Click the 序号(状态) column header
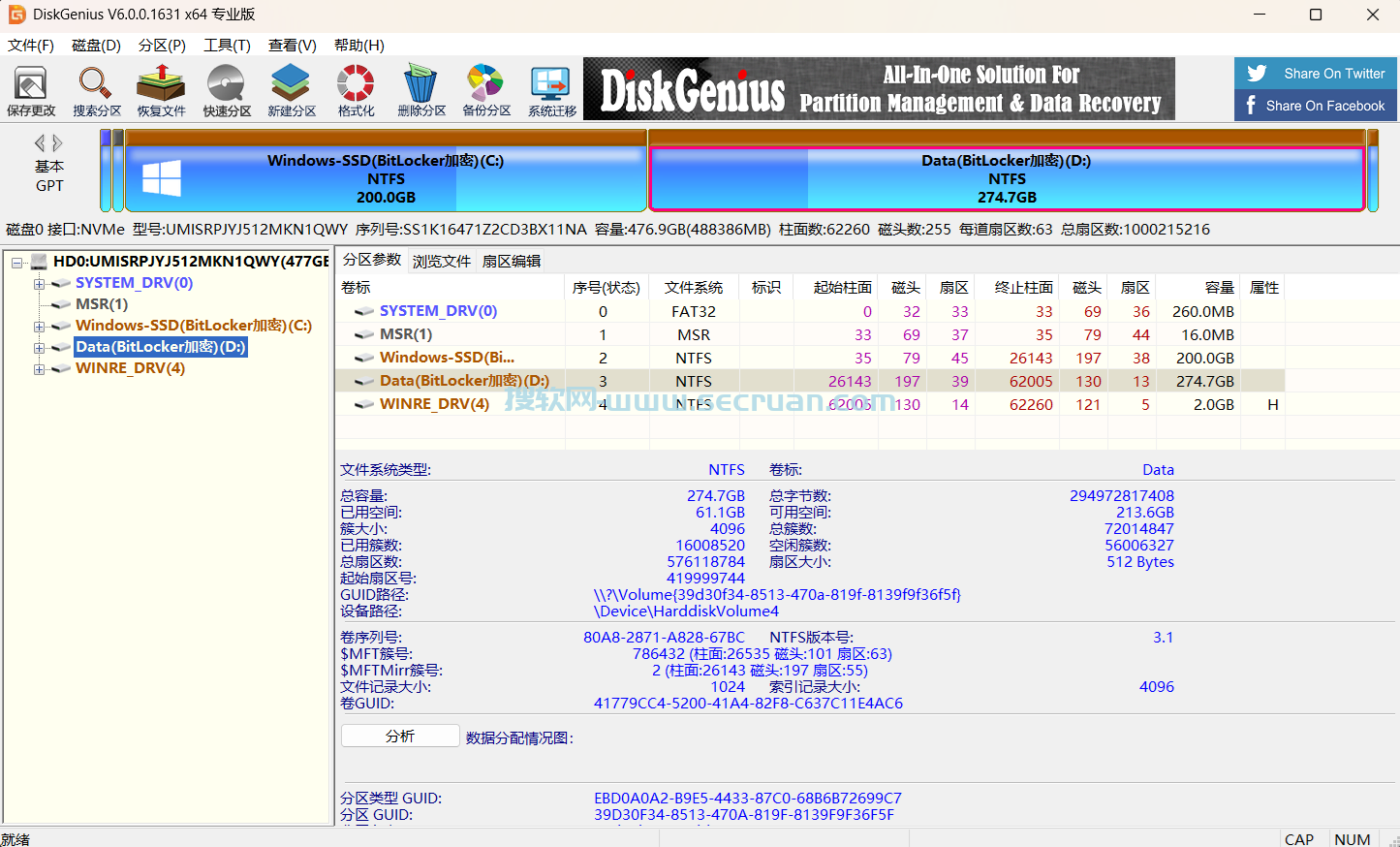The width and height of the screenshot is (1400, 847). click(x=607, y=288)
